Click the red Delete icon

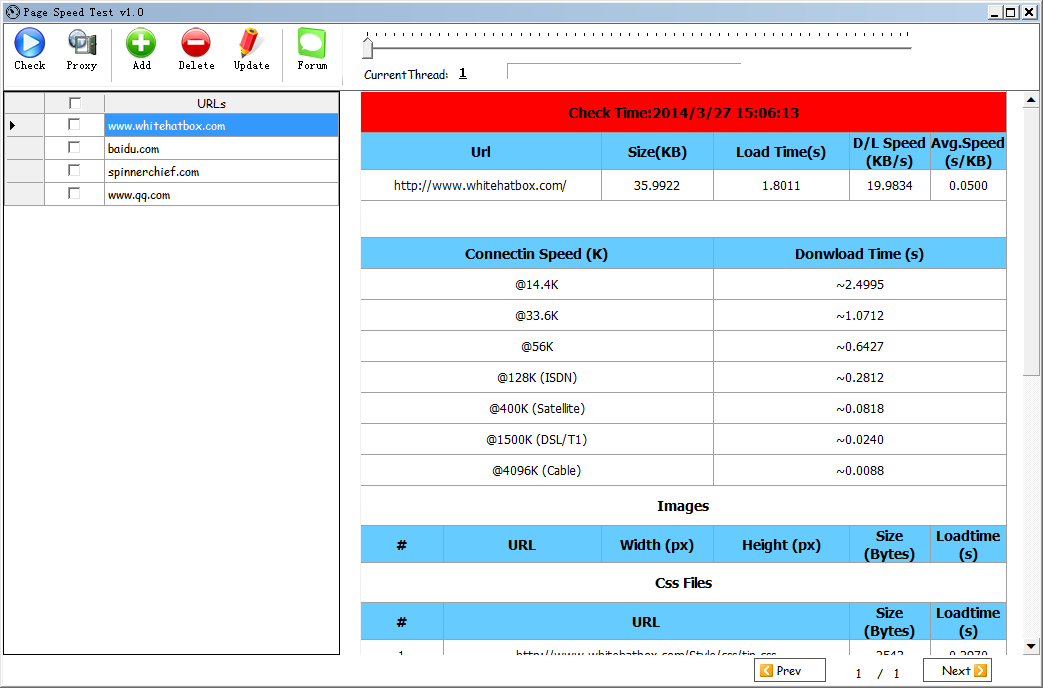pos(196,43)
